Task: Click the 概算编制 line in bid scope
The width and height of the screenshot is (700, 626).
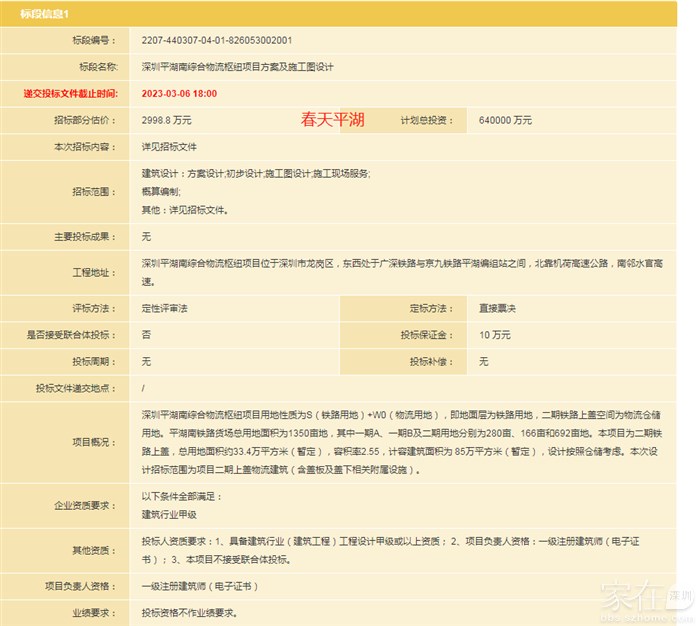Action: coord(161,191)
